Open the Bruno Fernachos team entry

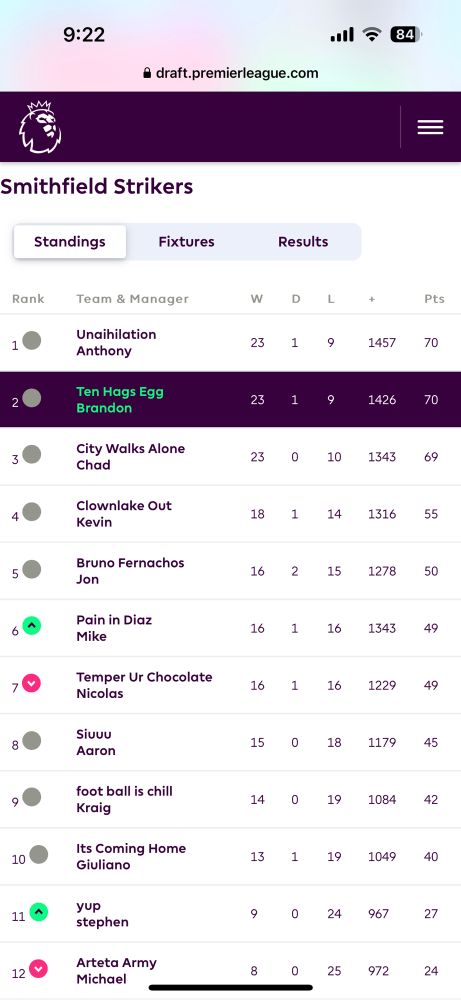pos(230,571)
